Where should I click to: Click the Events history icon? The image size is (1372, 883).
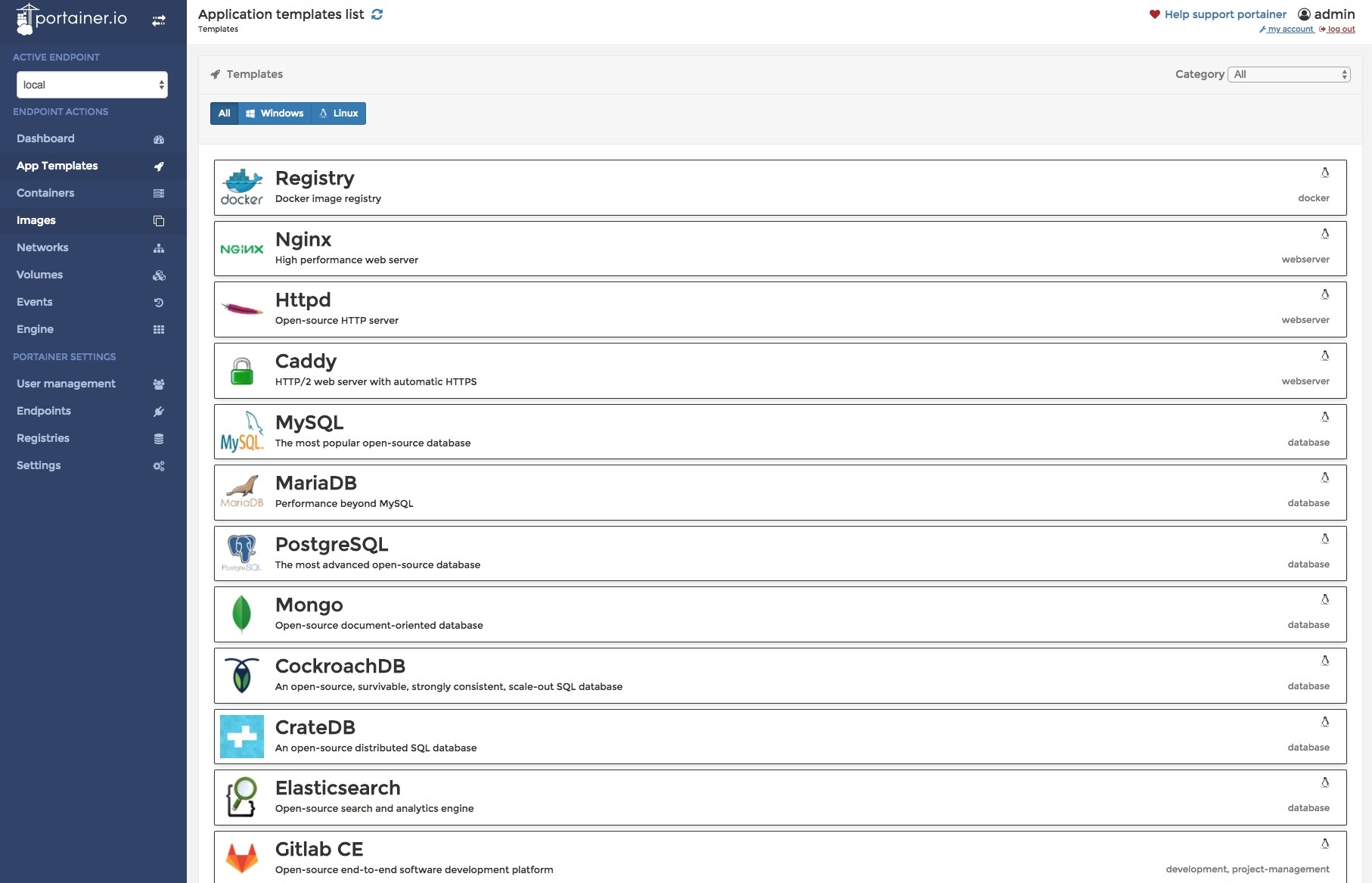(x=159, y=303)
